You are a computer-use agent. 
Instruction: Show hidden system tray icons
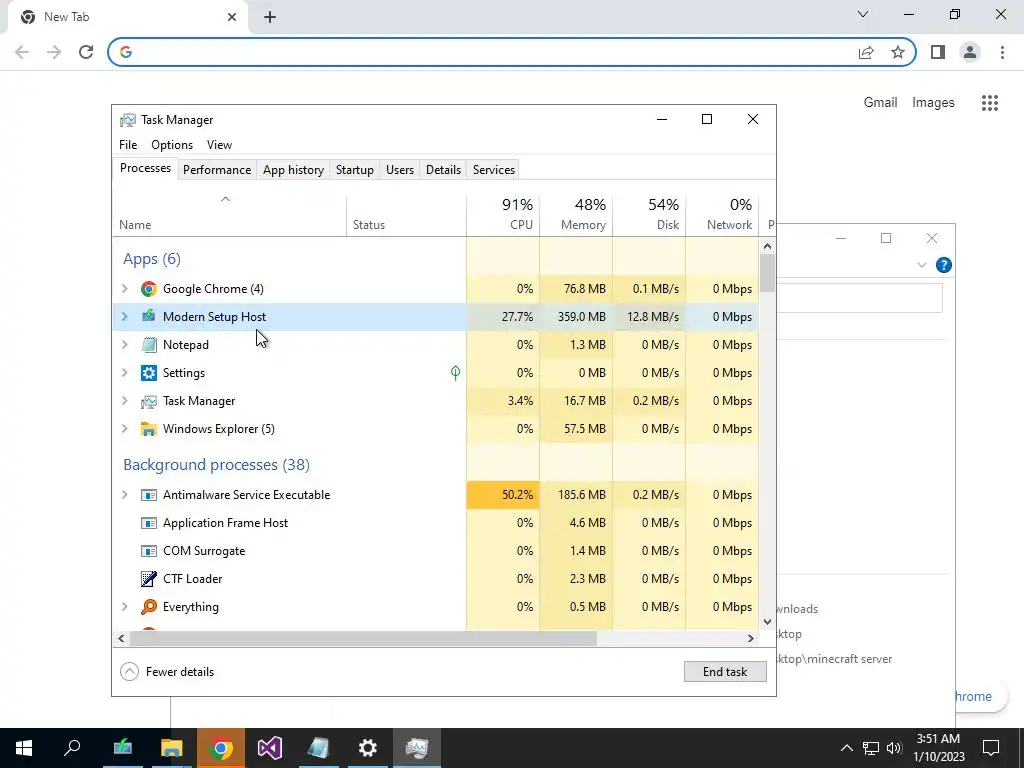(x=846, y=748)
